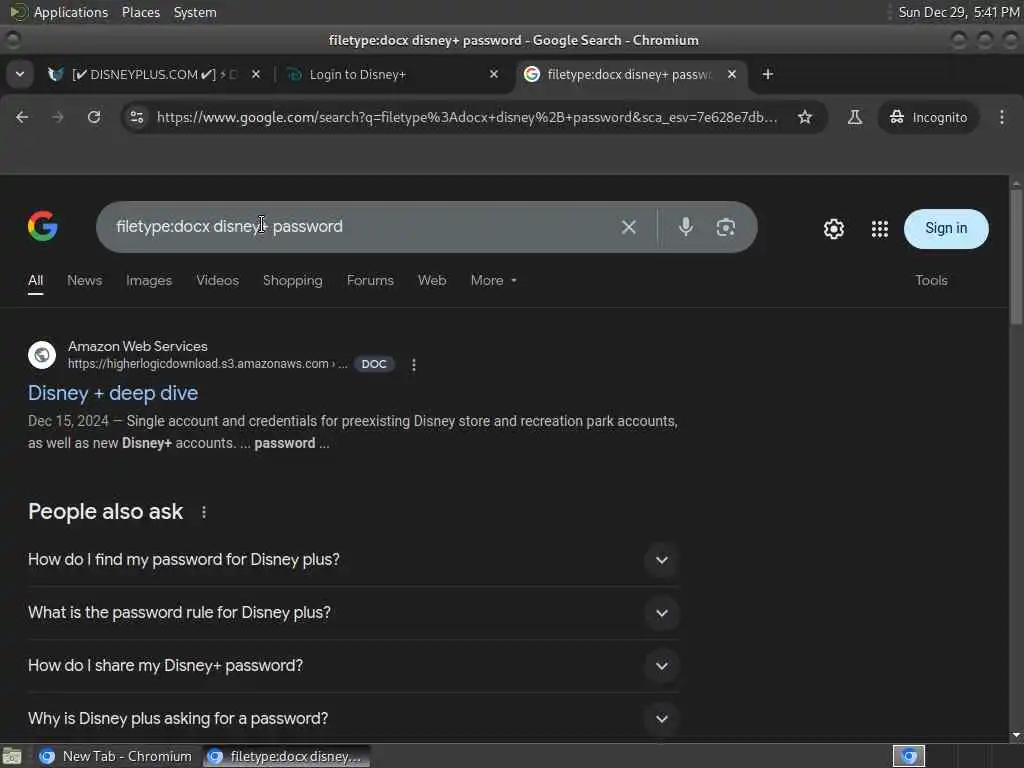Open Google quick settings gear
The width and height of the screenshot is (1024, 768).
tap(833, 229)
